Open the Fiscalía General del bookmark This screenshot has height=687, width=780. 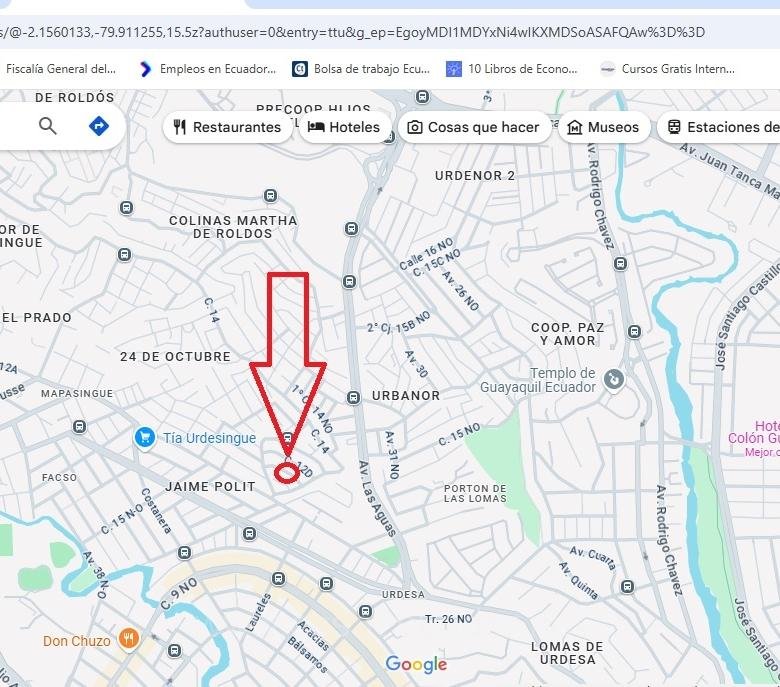coord(60,69)
